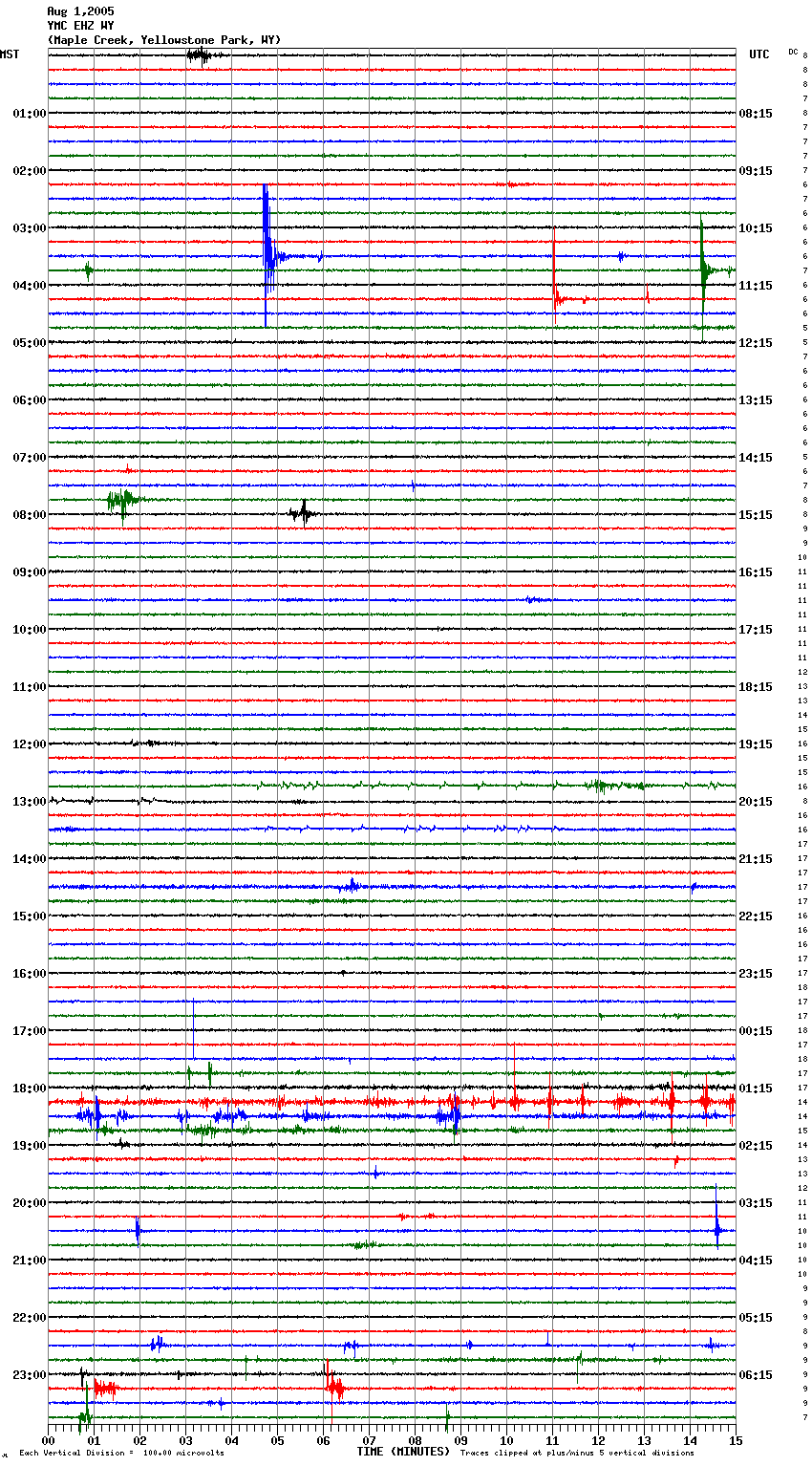Select the station code 'YMC EHZ WY'
812x1466 pixels.
click(80, 26)
